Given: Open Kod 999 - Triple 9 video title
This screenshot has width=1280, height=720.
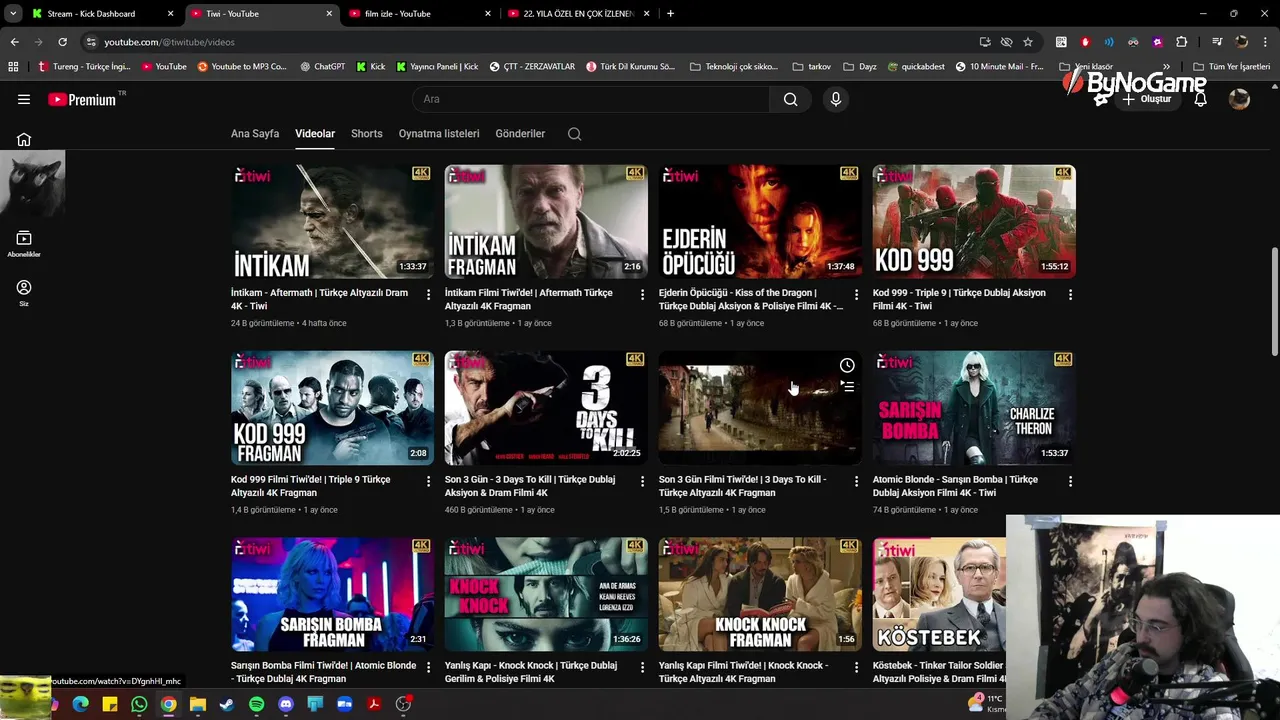Looking at the screenshot, I should [959, 299].
